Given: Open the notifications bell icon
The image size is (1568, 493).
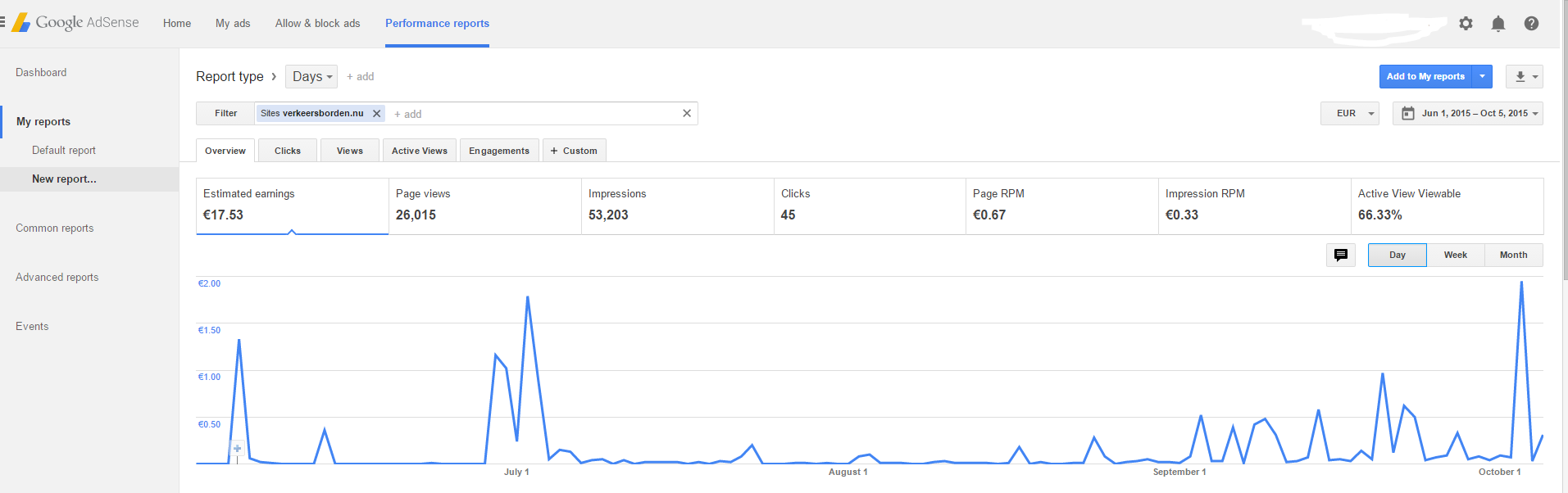Looking at the screenshot, I should tap(1498, 23).
